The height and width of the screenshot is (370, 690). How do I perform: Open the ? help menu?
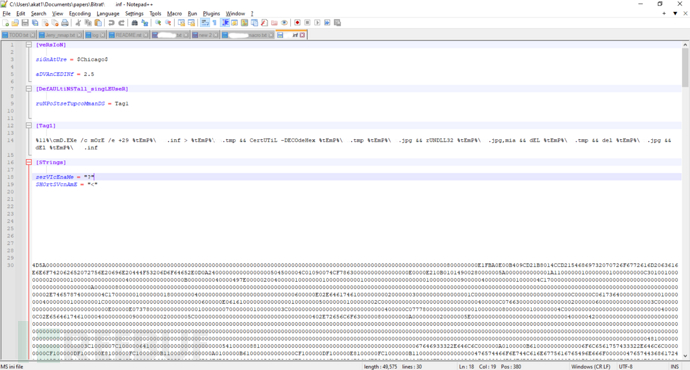click(x=252, y=14)
